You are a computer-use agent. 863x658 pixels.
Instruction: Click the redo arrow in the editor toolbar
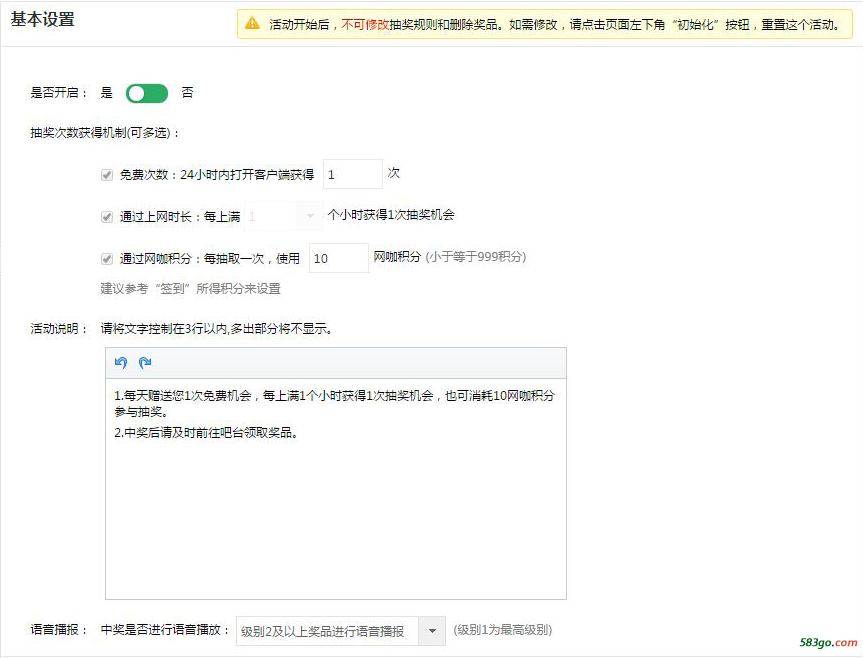(x=145, y=363)
